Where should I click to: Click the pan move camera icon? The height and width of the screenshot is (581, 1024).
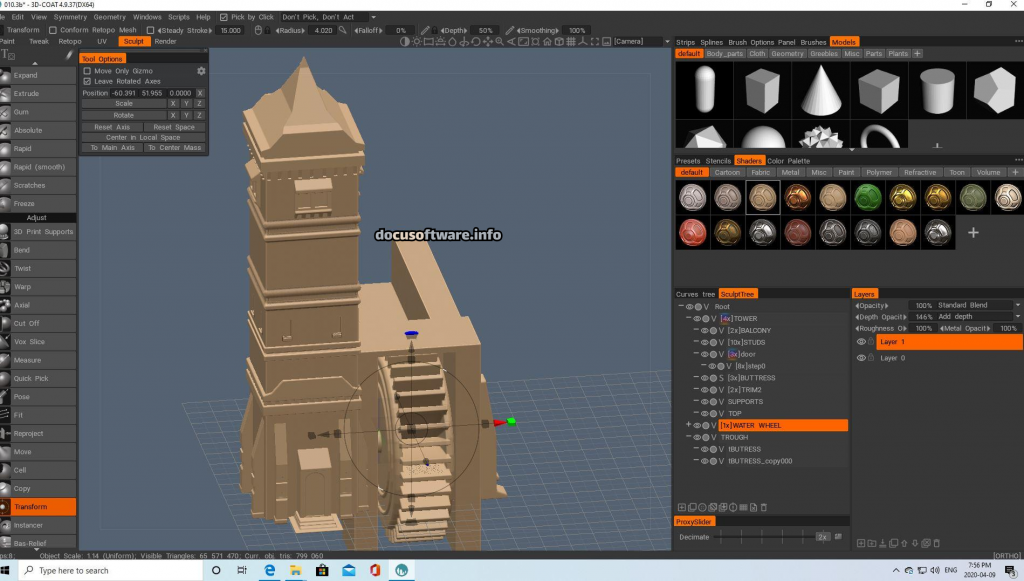click(x=488, y=41)
